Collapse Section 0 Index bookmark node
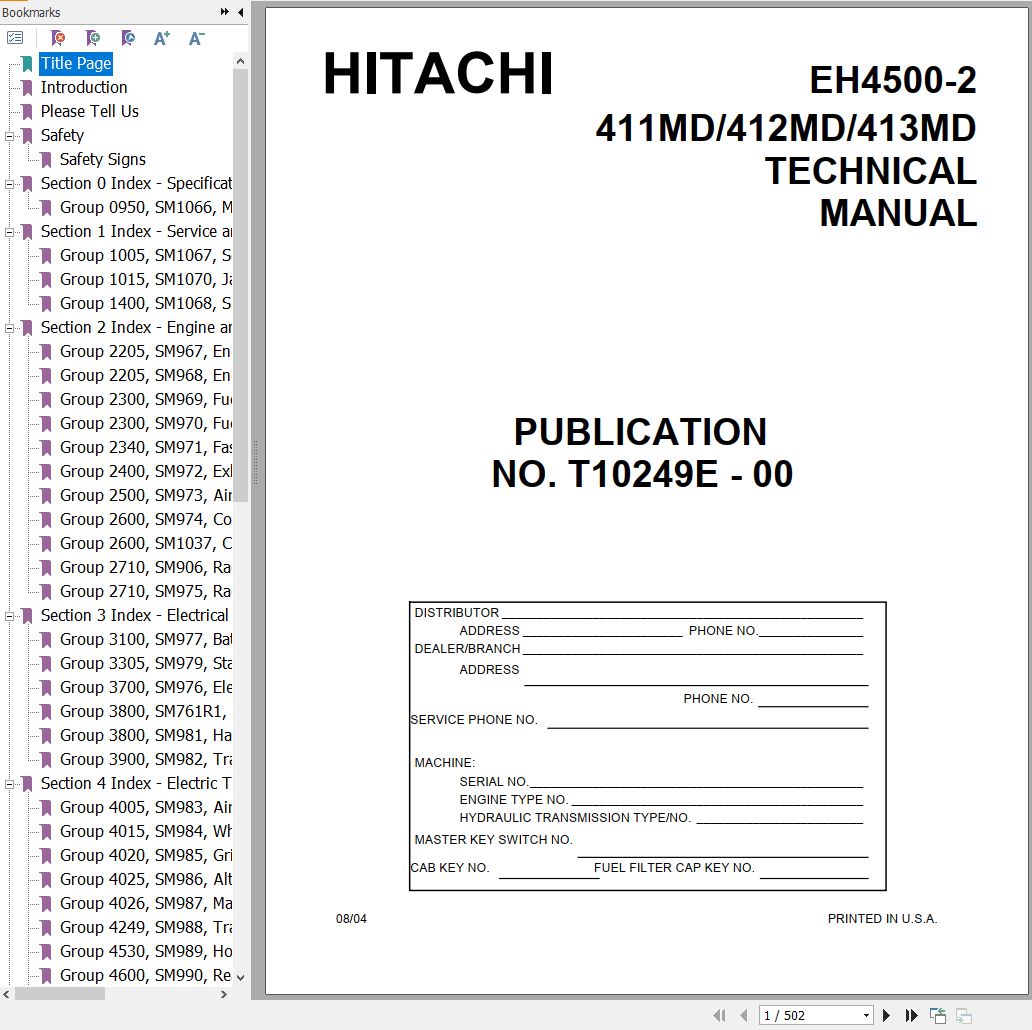The height and width of the screenshot is (1030, 1032). [9, 184]
